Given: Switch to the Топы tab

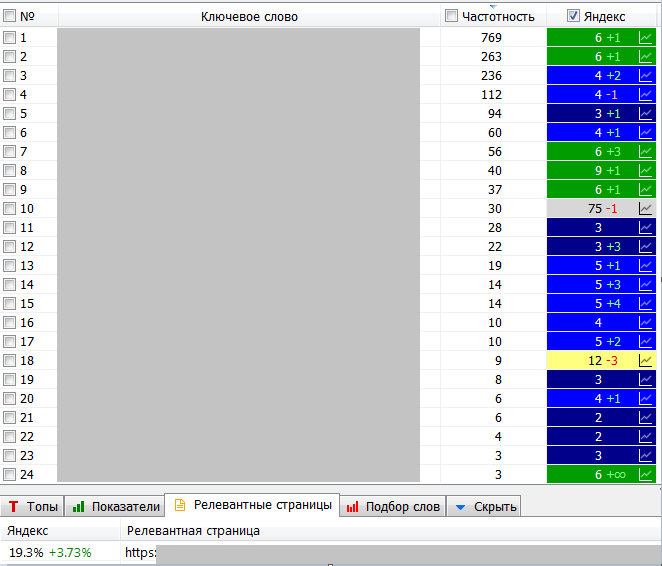Looking at the screenshot, I should point(32,506).
